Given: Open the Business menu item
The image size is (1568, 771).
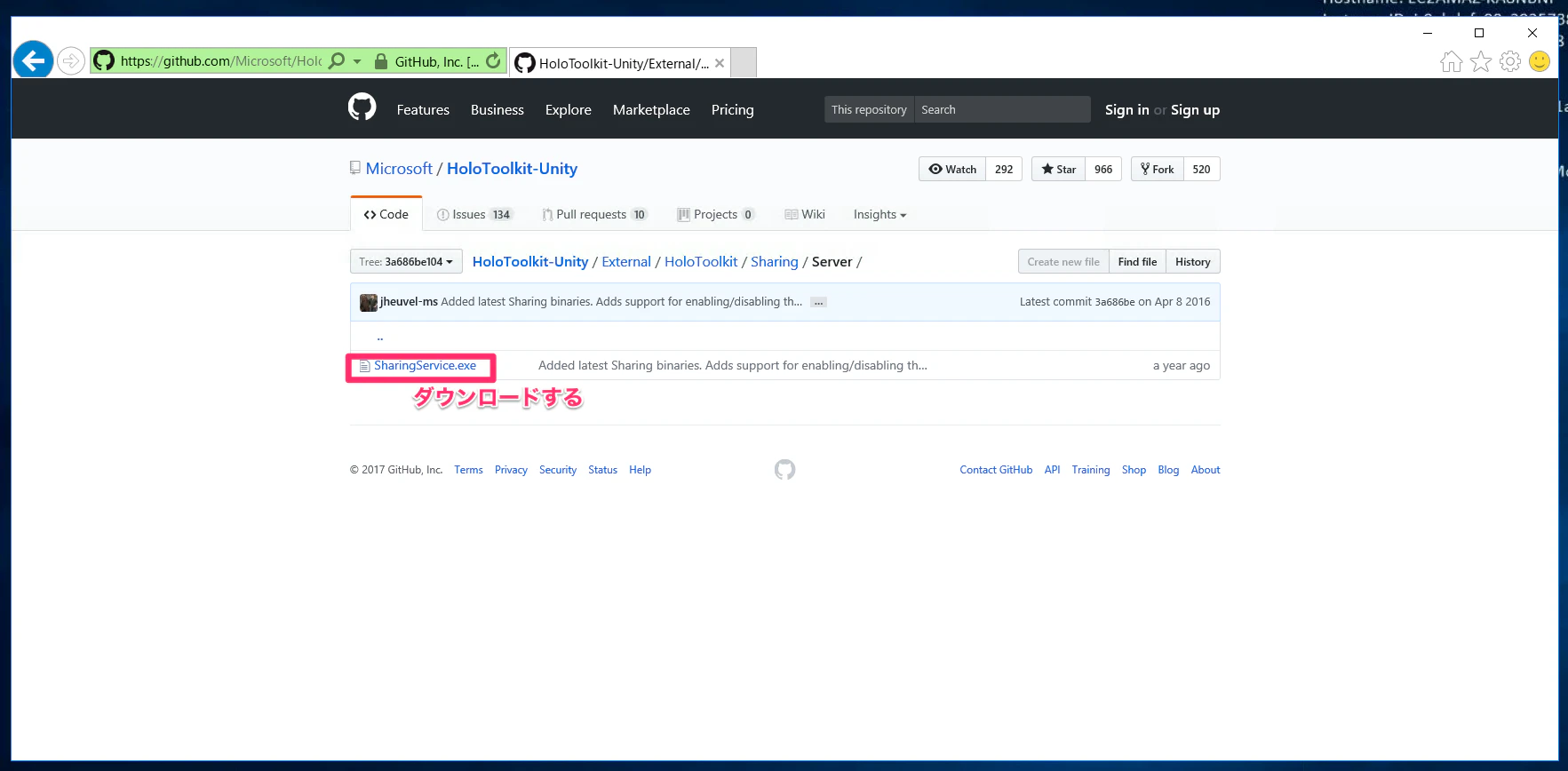Looking at the screenshot, I should pyautogui.click(x=497, y=109).
